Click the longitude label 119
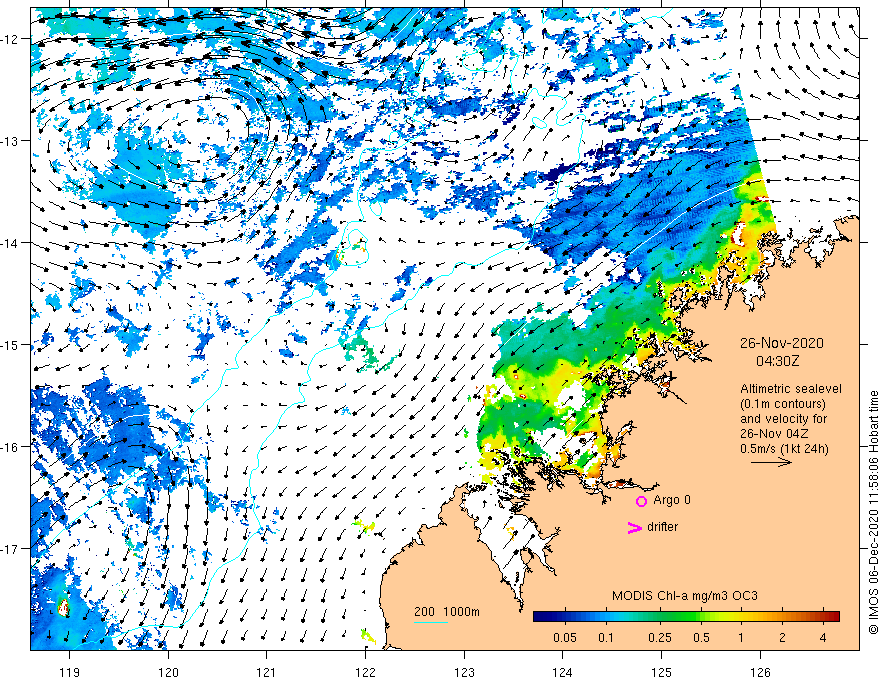 [70, 672]
